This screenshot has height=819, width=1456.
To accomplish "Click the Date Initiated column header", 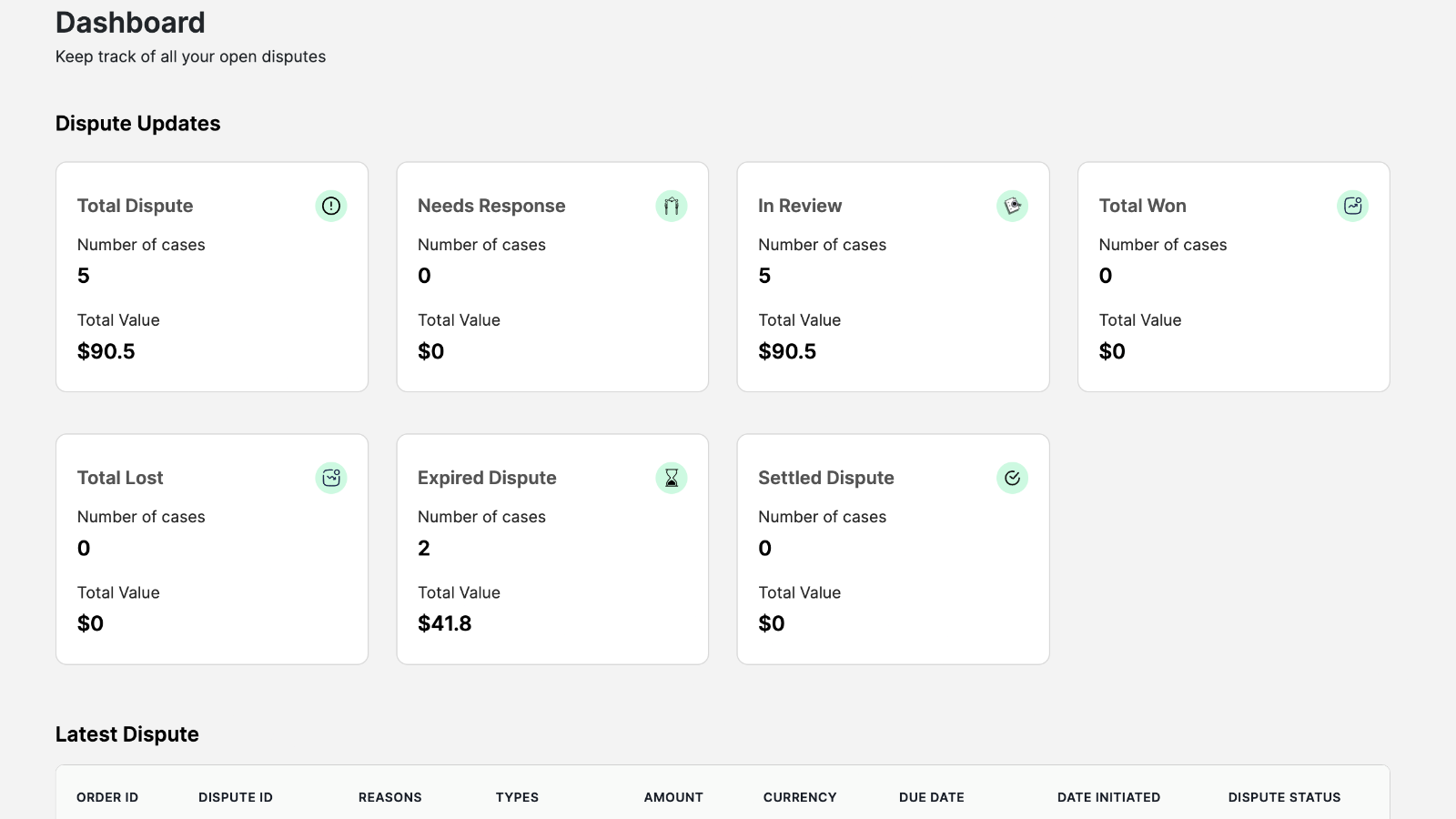I will click(x=1108, y=797).
